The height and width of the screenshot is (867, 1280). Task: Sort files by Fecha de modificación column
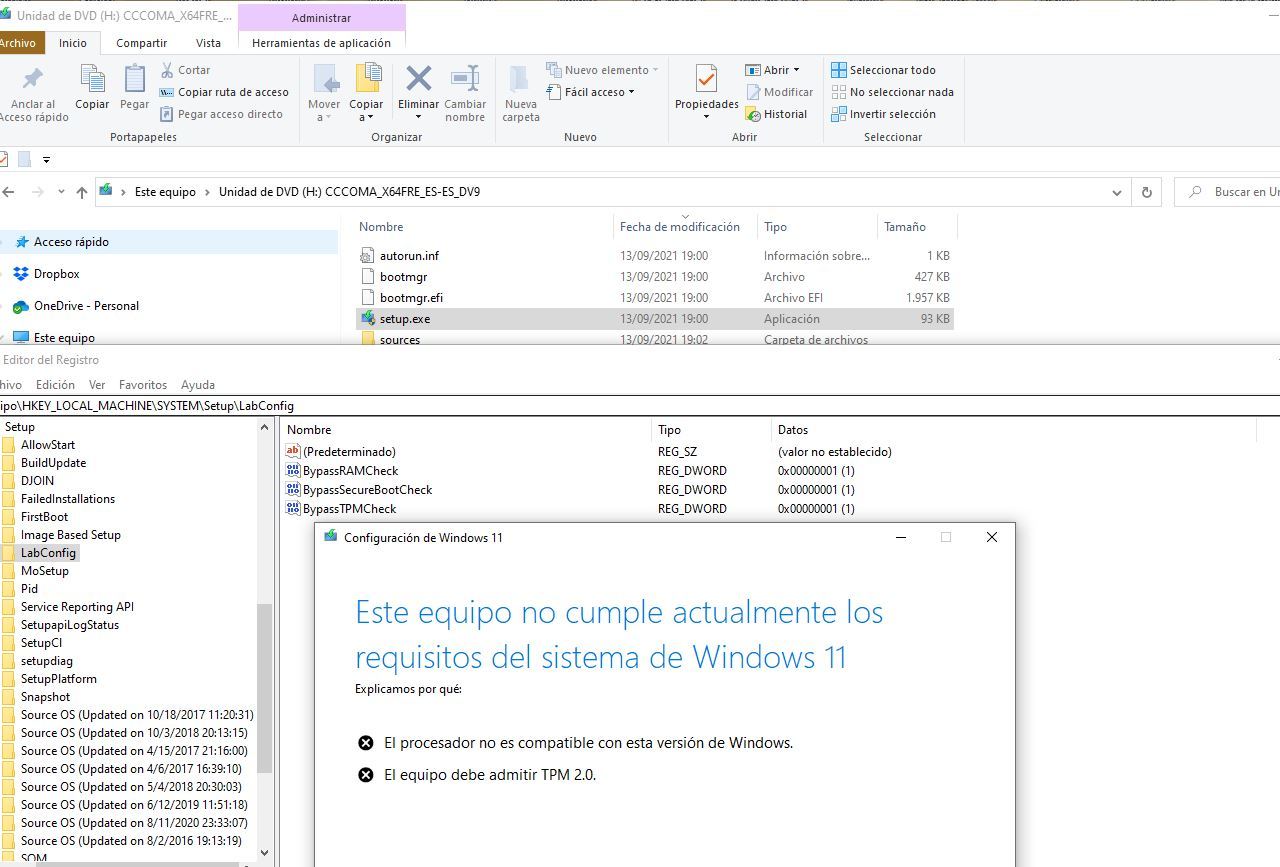point(680,227)
